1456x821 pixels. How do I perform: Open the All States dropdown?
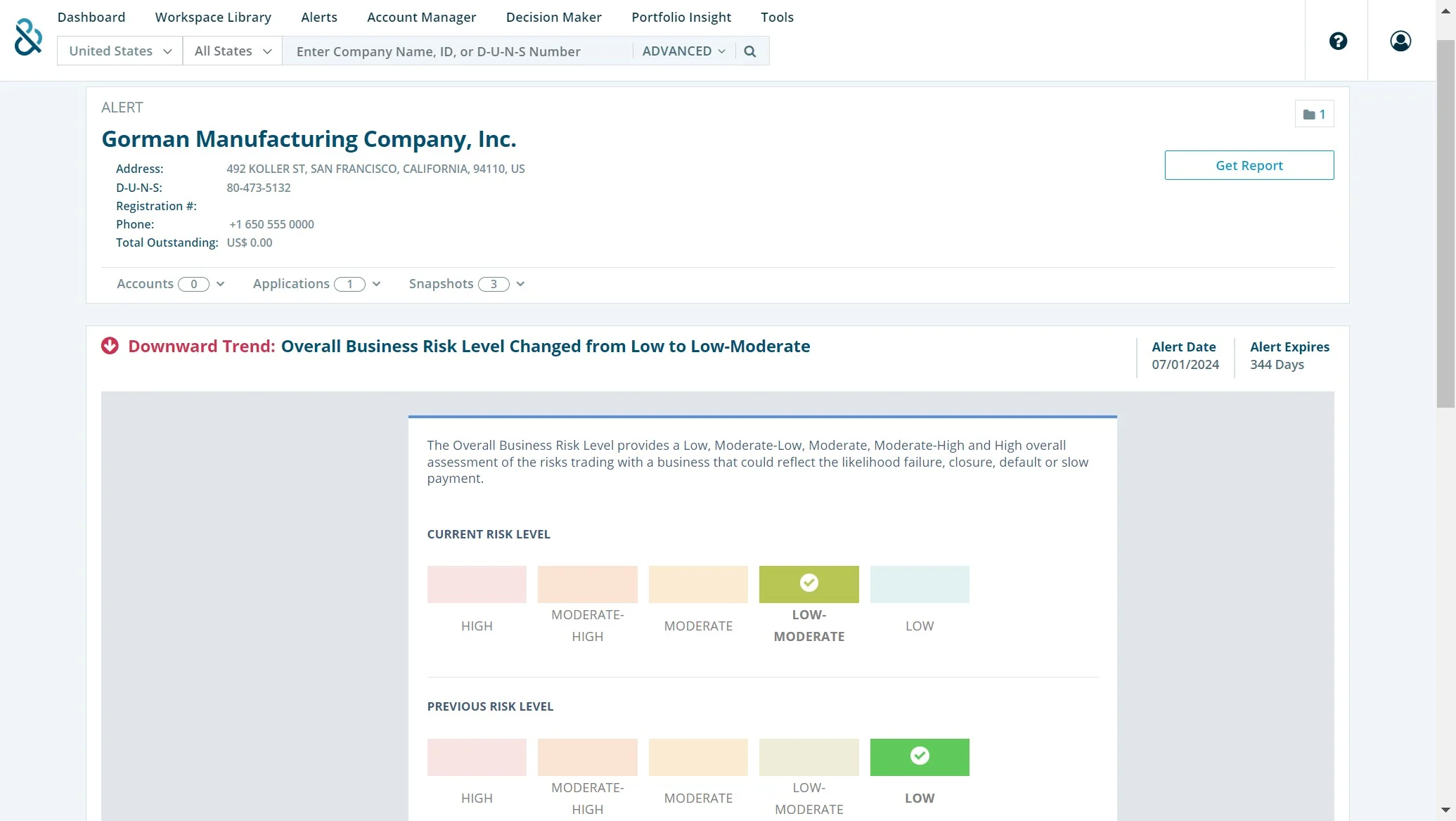click(x=232, y=51)
